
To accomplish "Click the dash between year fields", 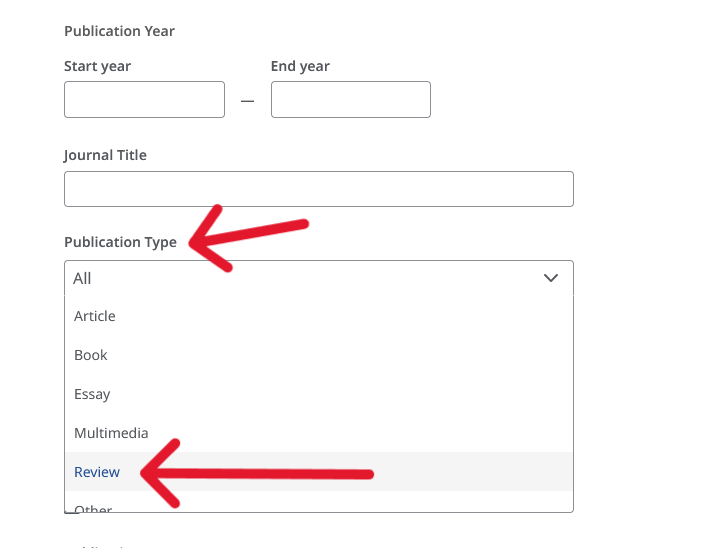I will pyautogui.click(x=248, y=101).
